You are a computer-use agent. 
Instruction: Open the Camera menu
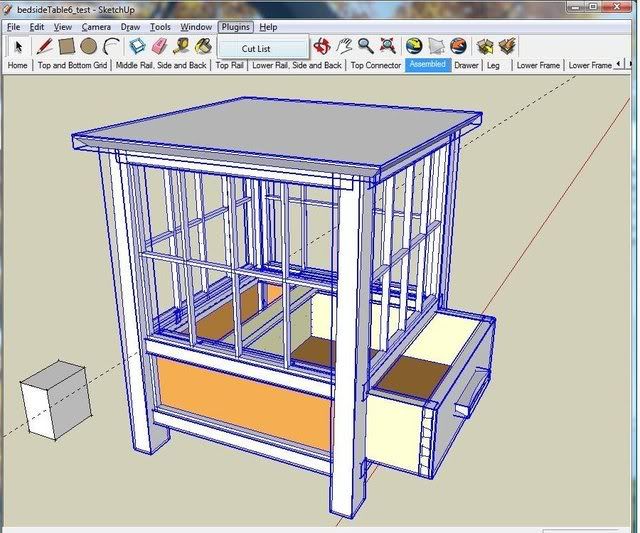(96, 27)
